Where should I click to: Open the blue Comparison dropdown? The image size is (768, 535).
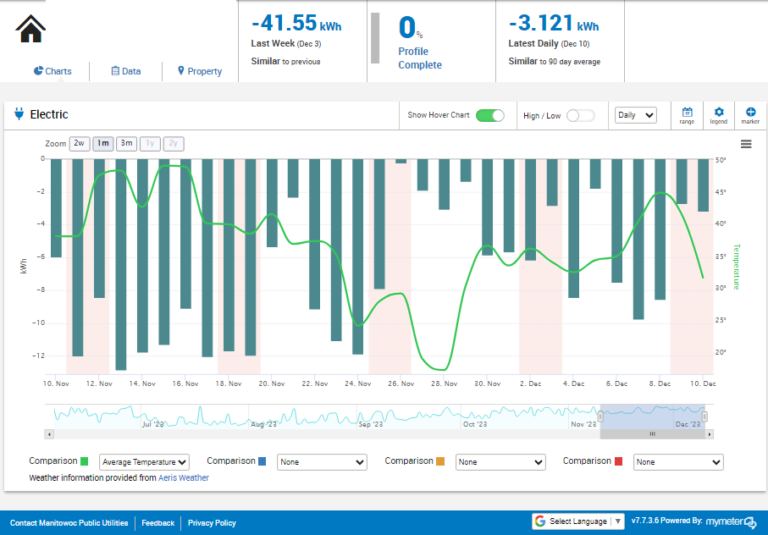pos(322,462)
